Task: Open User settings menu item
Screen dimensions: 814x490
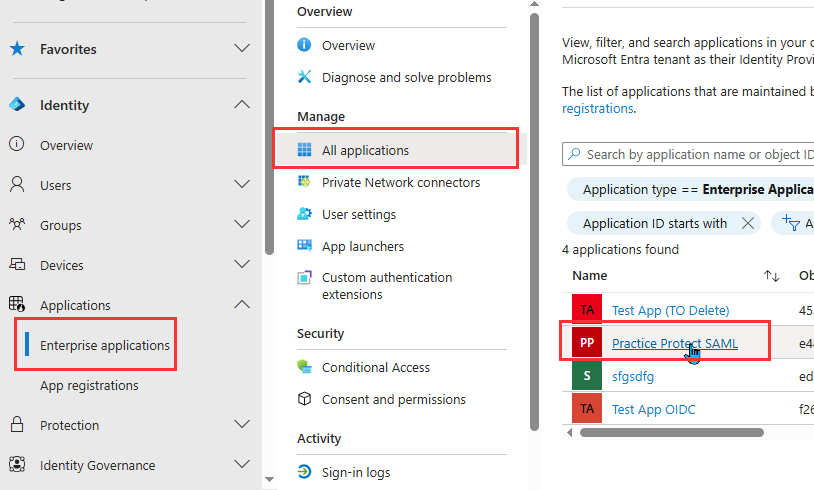Action: 359,214
